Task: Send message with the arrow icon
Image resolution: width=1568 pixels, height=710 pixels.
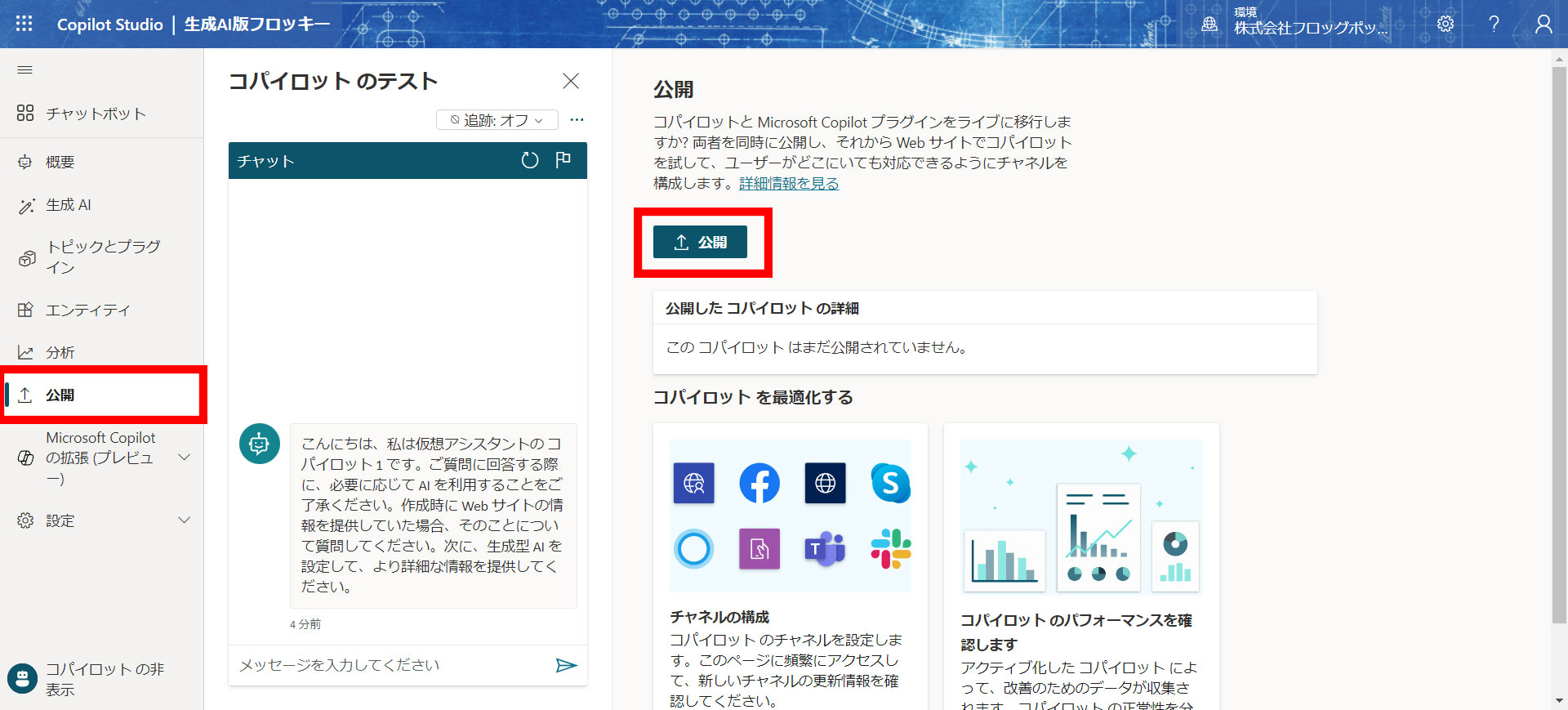Action: [x=566, y=665]
